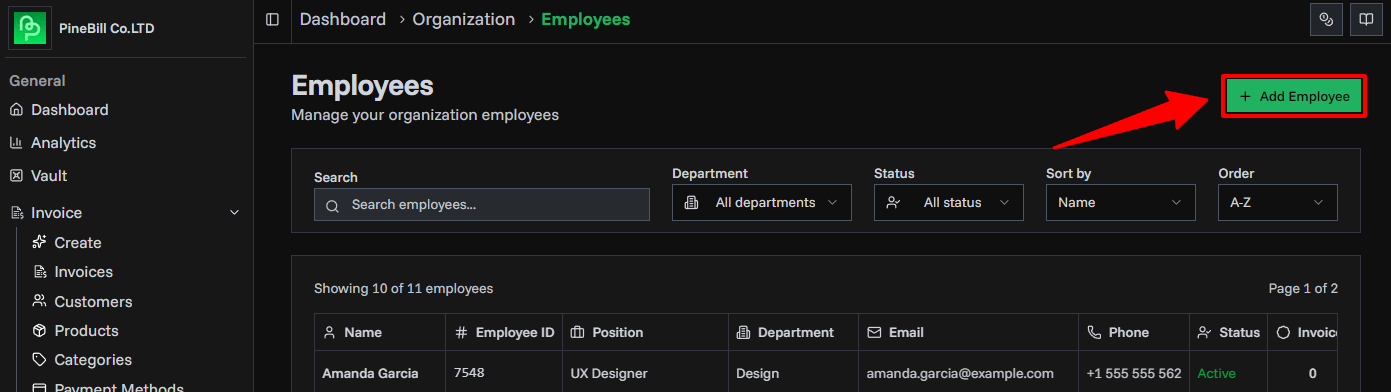Click the Add Employee button

[x=1294, y=97]
